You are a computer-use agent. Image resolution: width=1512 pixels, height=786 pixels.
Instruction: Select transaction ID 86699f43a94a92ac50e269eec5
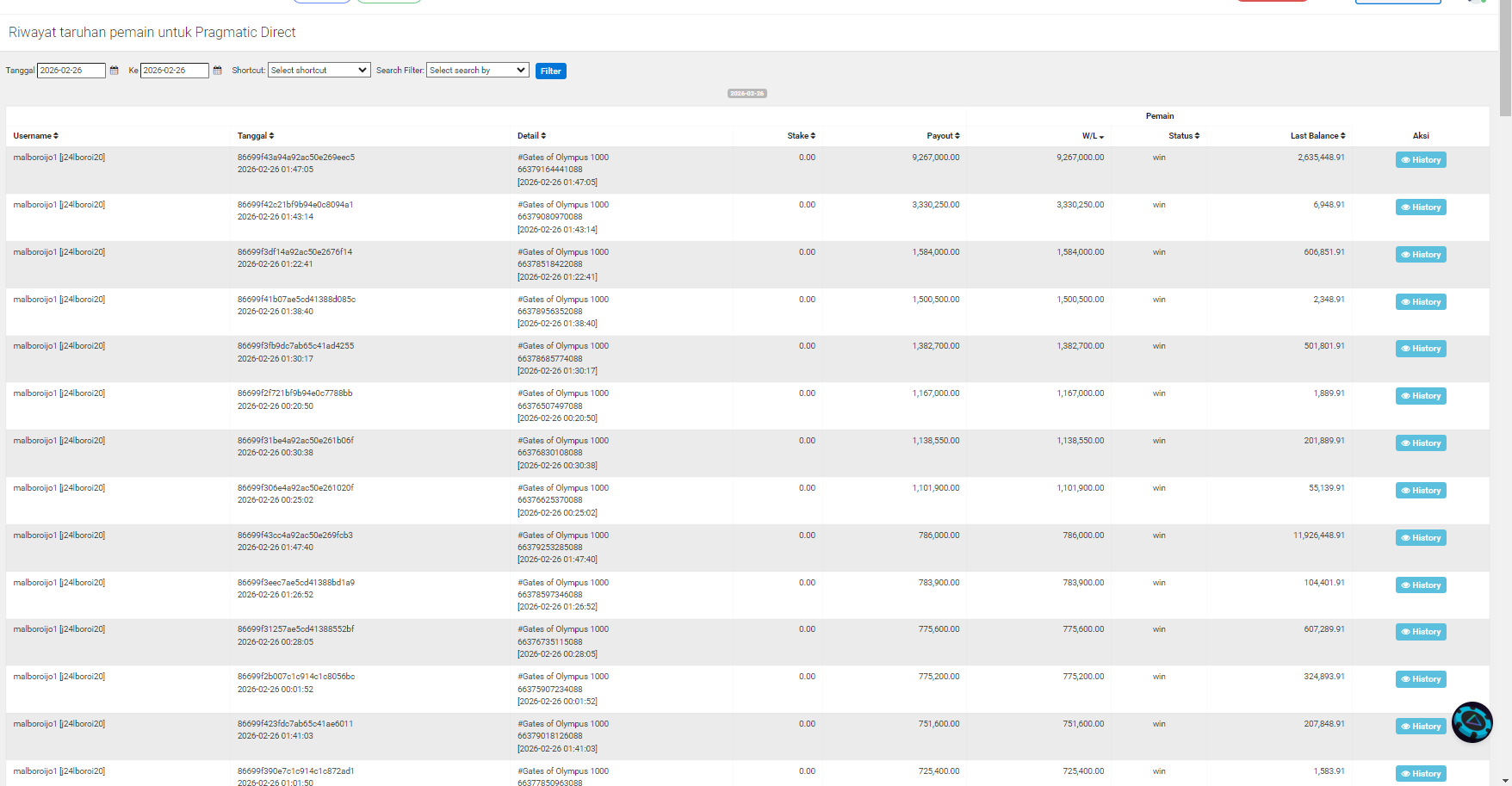tap(296, 158)
